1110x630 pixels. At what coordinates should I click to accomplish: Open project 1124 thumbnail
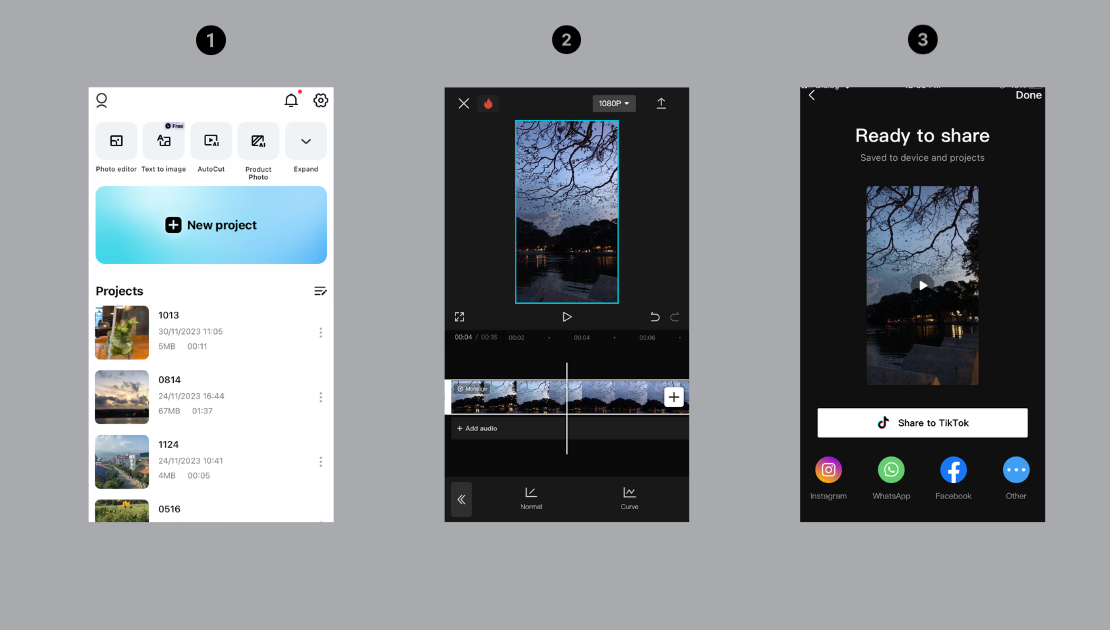[122, 462]
